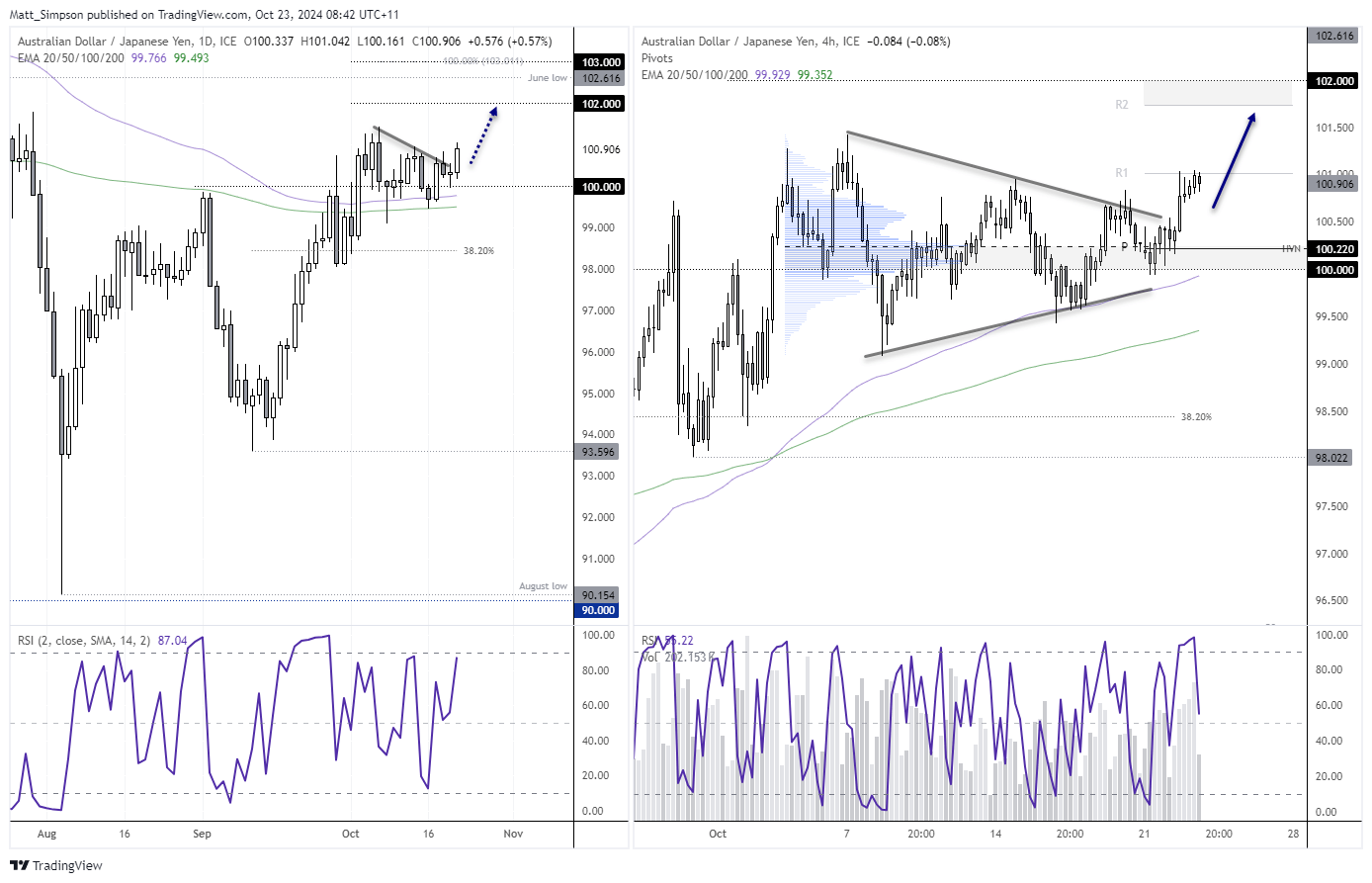Click the '7' date label on the 4h time axis

coord(847,834)
